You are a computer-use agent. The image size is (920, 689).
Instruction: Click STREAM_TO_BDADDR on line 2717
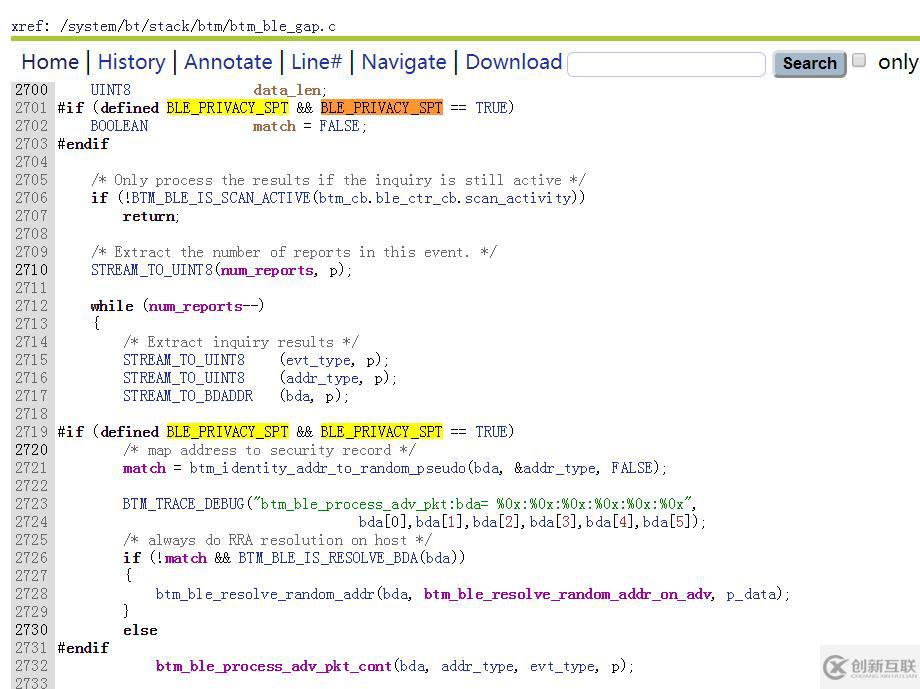pyautogui.click(x=188, y=396)
